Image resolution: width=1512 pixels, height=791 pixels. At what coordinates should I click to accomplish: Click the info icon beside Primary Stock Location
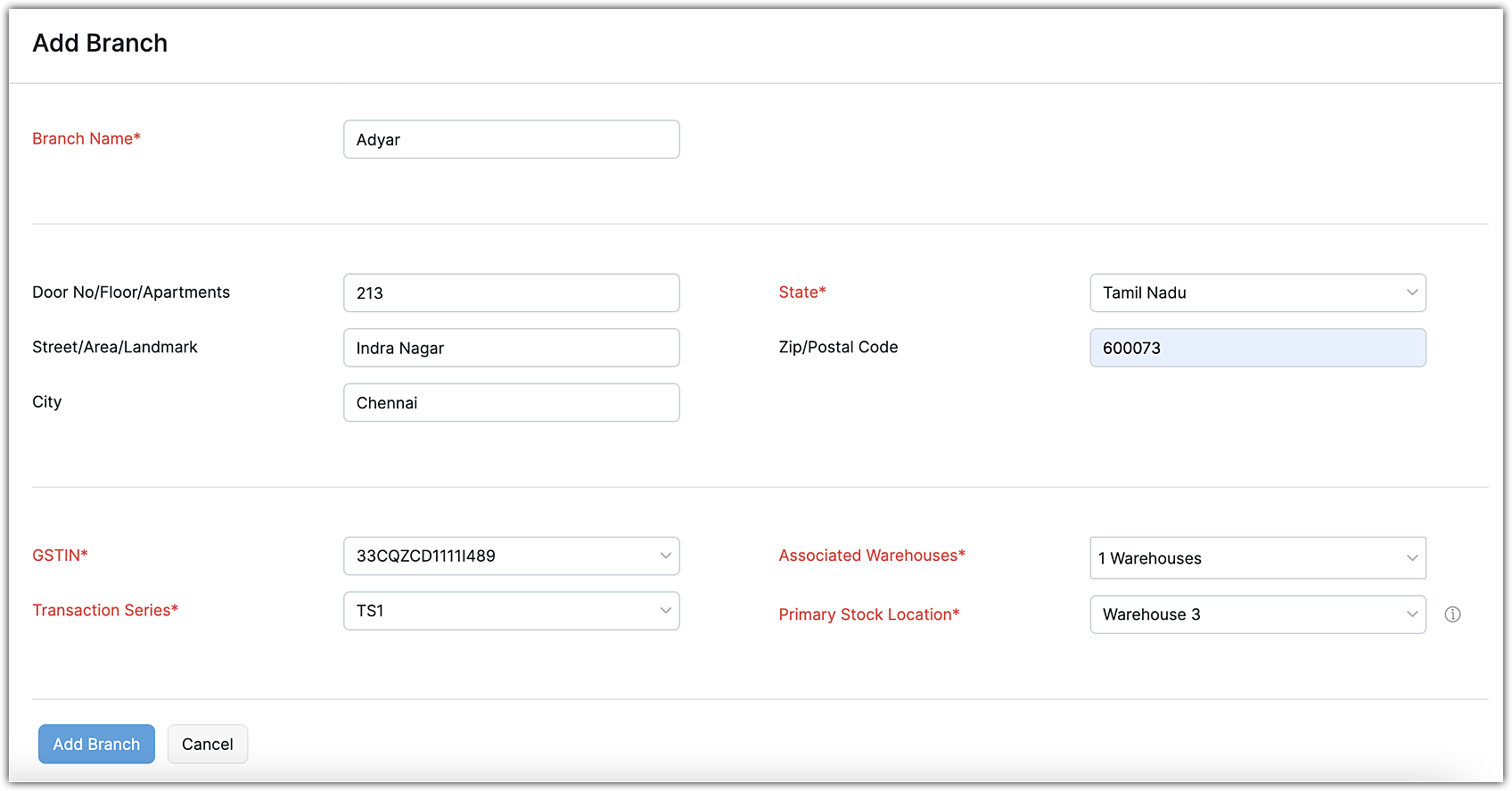(1452, 614)
